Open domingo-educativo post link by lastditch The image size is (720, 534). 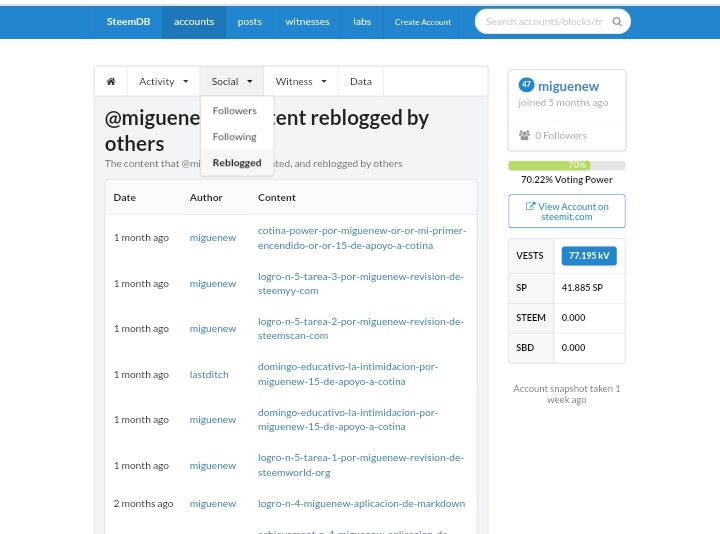click(348, 374)
